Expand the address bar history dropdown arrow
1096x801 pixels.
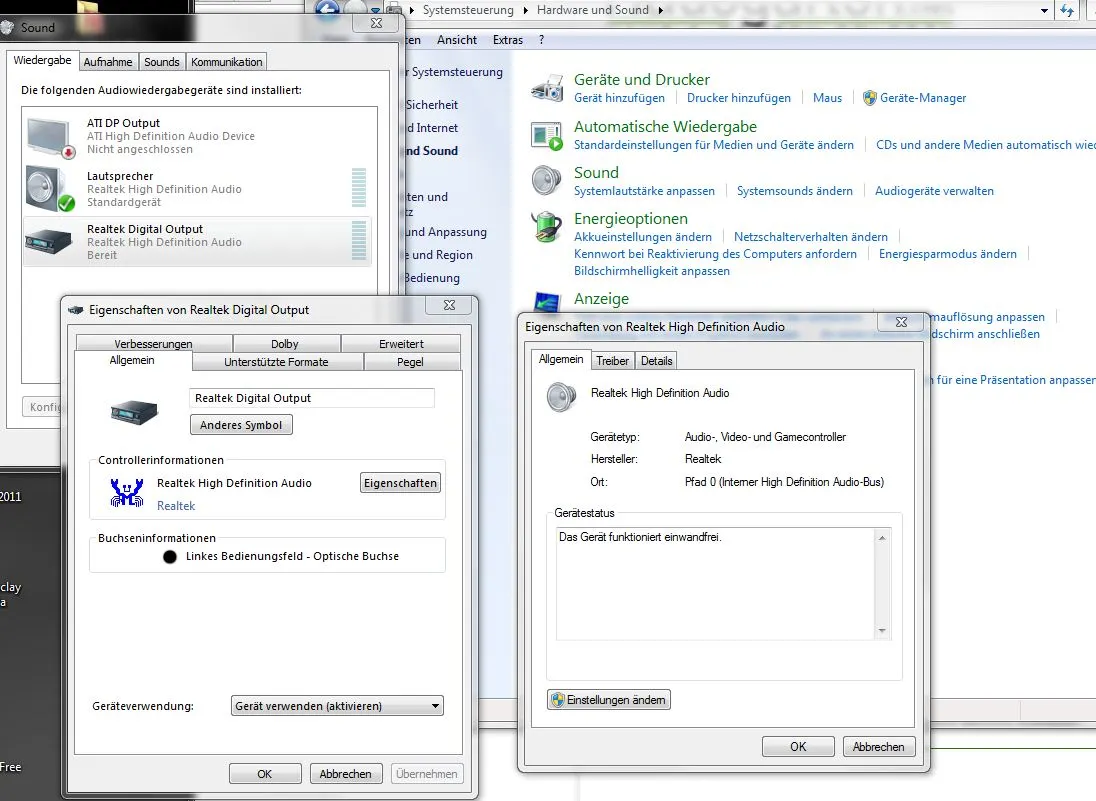(x=1044, y=10)
